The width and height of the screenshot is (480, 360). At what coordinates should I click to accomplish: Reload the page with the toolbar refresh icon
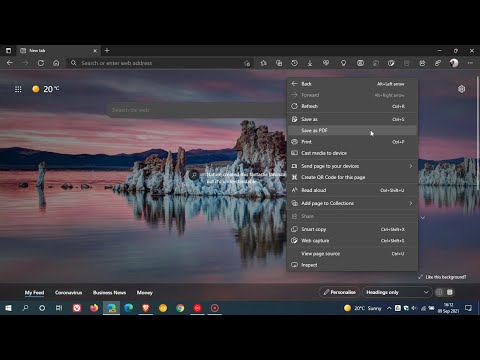[x=41, y=63]
